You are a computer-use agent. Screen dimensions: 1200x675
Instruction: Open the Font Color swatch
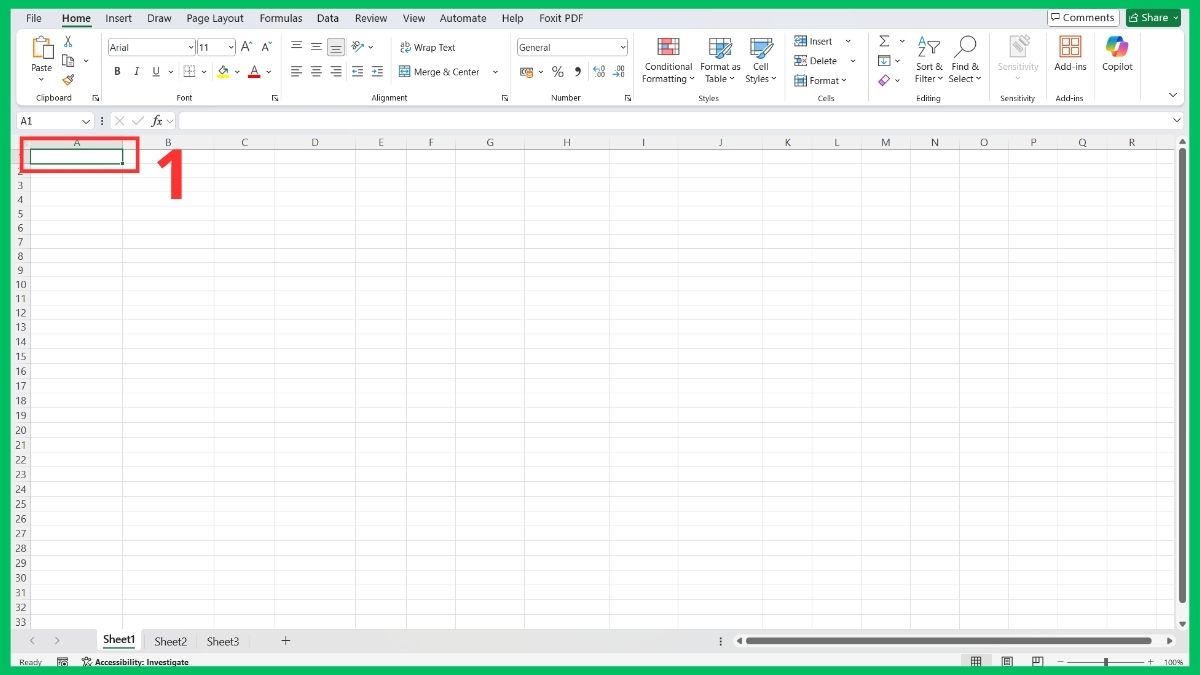(256, 71)
